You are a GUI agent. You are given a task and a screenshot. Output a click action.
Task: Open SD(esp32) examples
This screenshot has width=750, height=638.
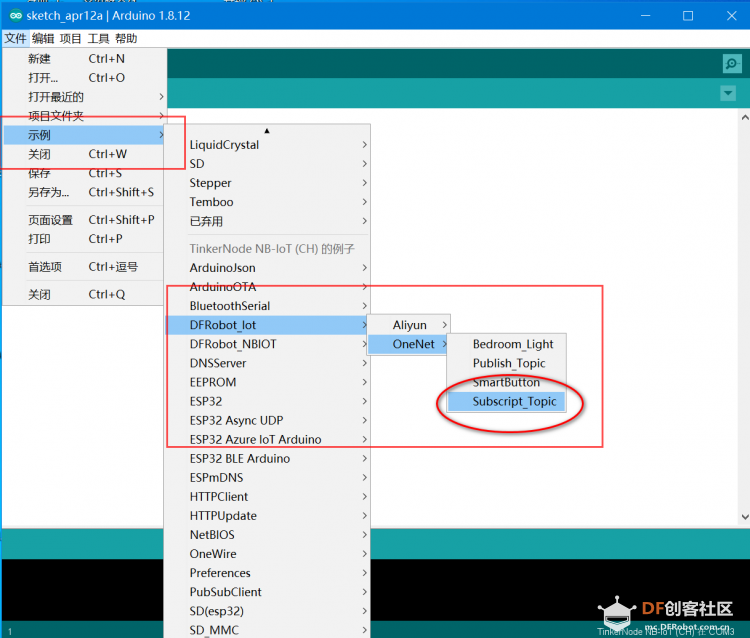tap(267, 611)
